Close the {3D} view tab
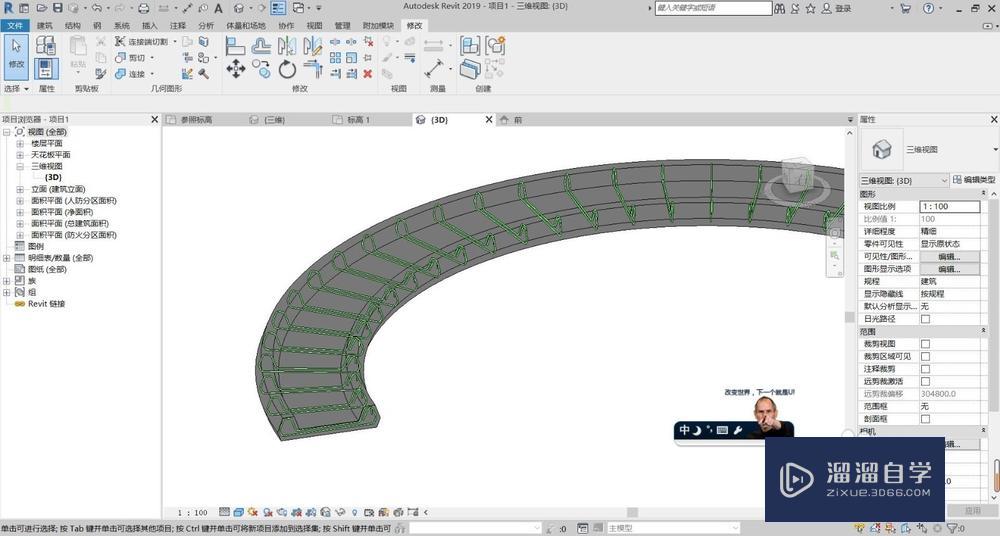The width and height of the screenshot is (1000, 536). 489,119
